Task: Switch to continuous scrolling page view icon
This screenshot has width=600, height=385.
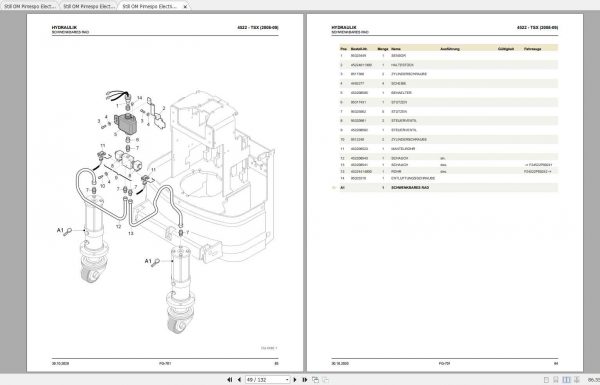Action: pos(556,380)
